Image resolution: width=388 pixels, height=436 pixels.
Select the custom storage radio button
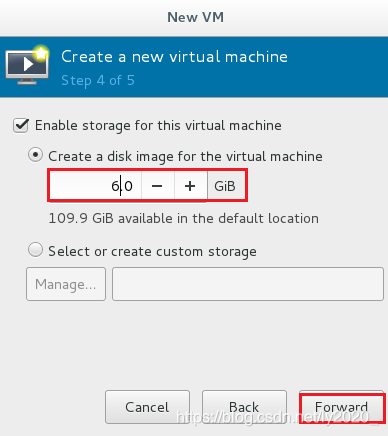[x=35, y=250]
